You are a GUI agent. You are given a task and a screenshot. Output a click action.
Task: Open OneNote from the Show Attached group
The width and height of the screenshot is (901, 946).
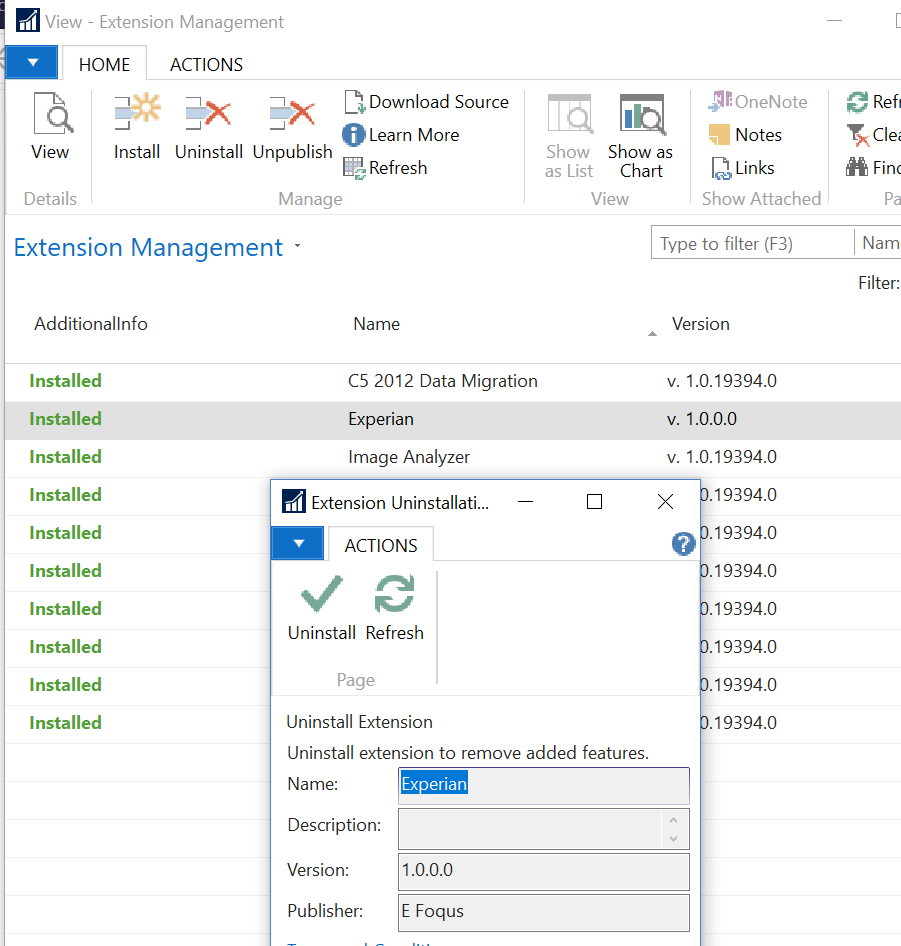(x=758, y=101)
